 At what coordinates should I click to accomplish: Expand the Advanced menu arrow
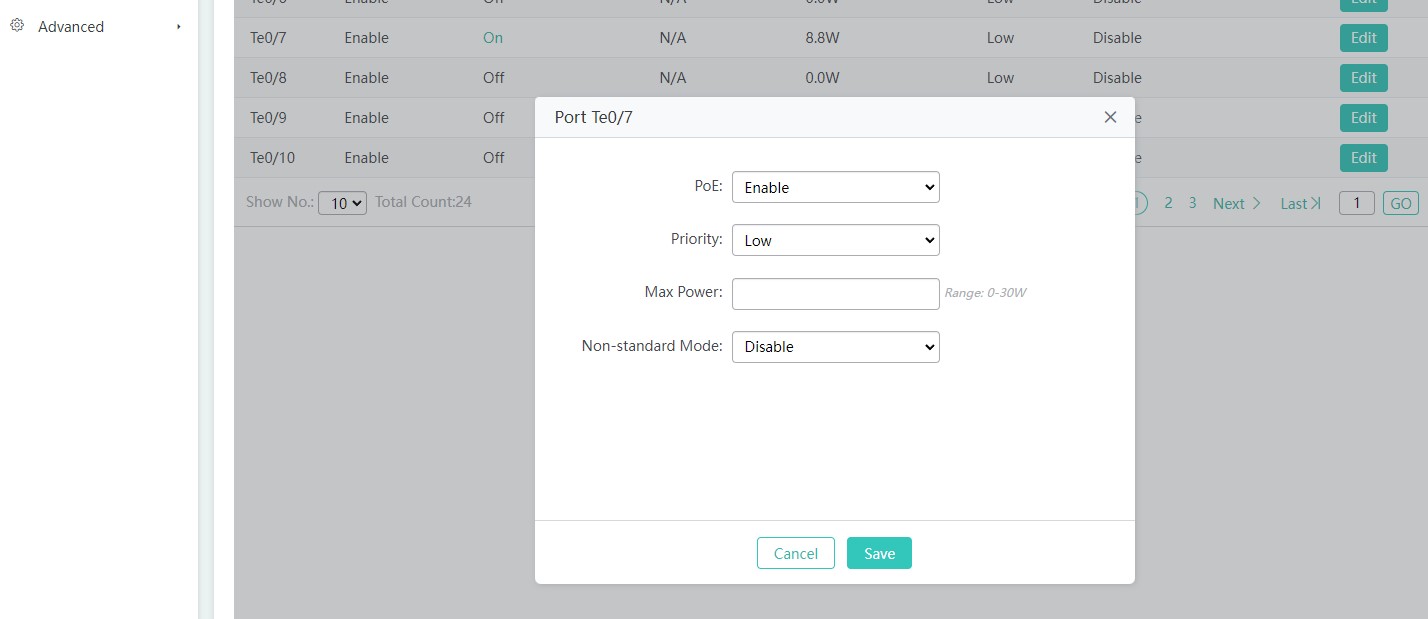click(x=179, y=27)
